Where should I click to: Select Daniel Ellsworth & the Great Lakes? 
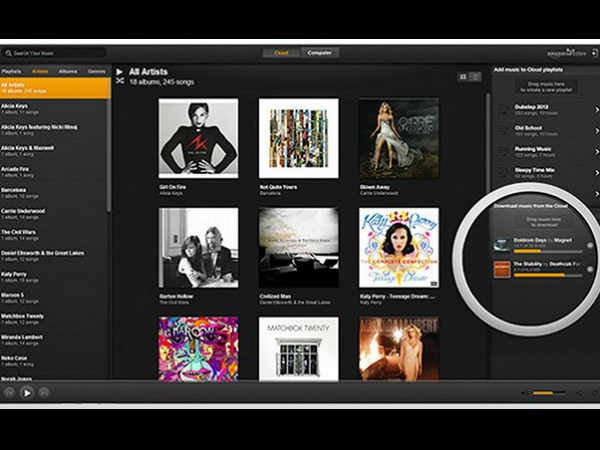[x=55, y=256]
